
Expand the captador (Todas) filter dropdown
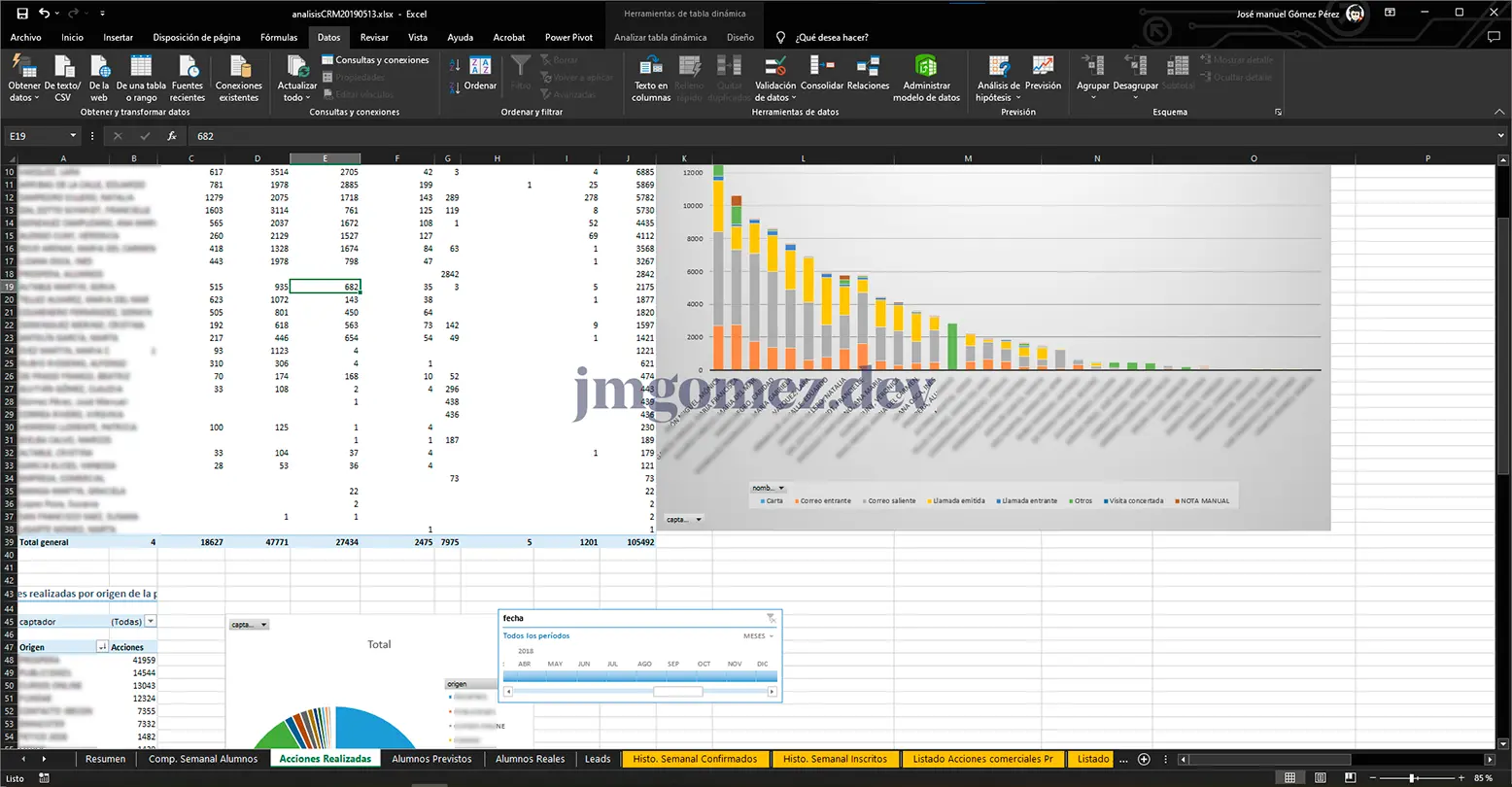click(x=151, y=622)
